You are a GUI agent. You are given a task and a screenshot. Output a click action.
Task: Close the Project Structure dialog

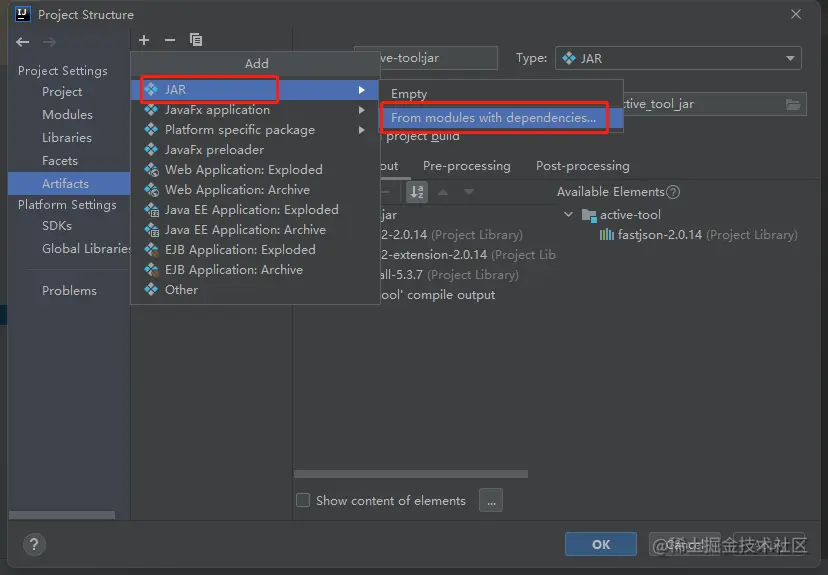pos(796,14)
